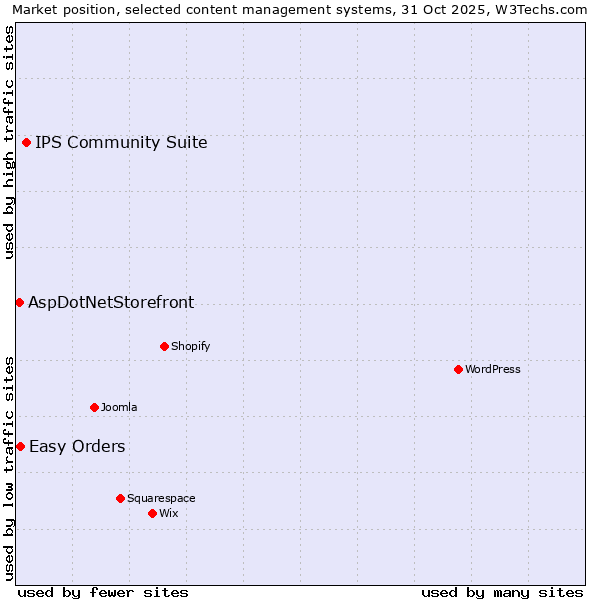Click the 'used by fewer sites' axis label

point(103,592)
